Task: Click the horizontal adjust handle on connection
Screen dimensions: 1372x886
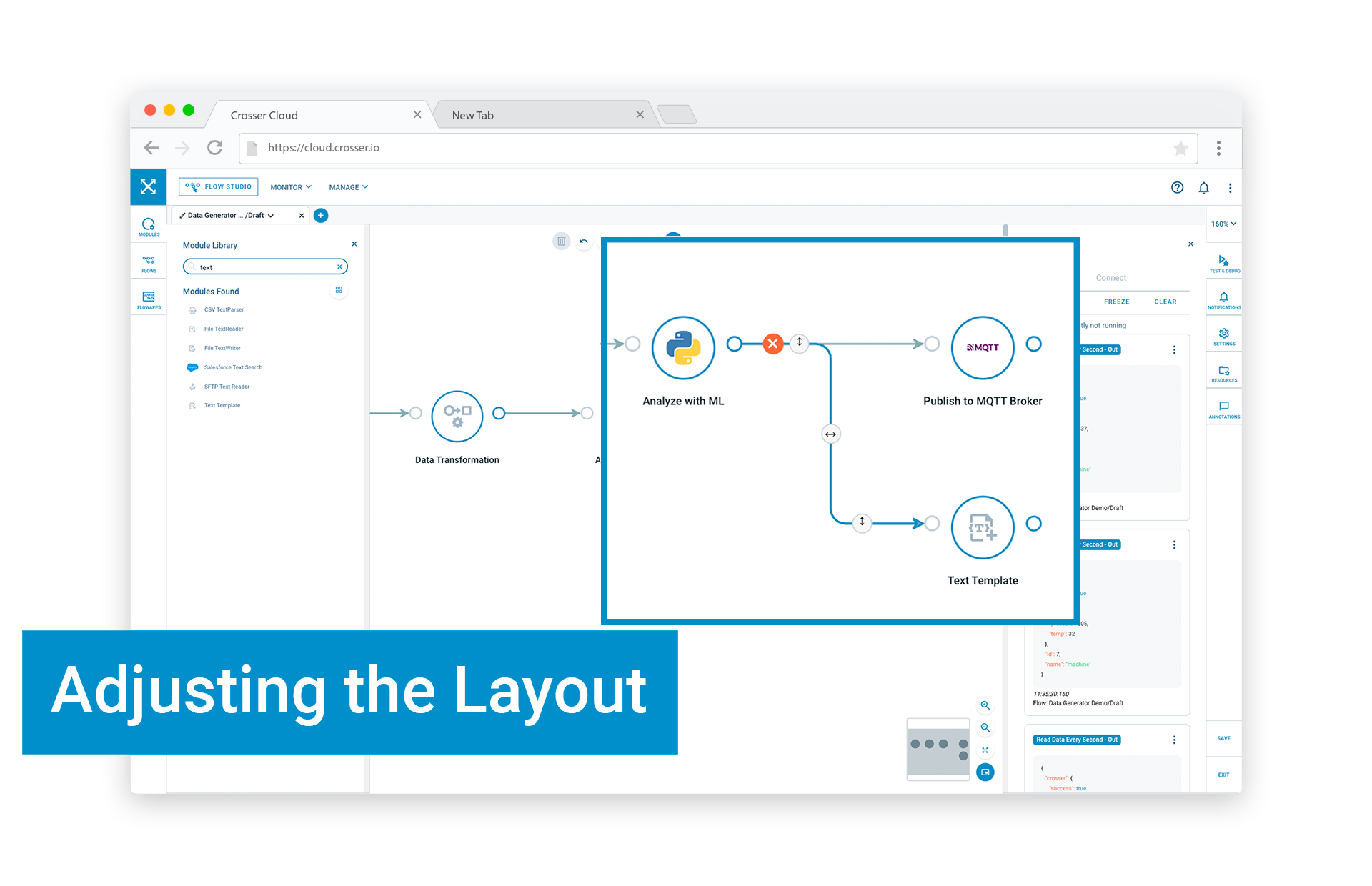Action: click(830, 434)
